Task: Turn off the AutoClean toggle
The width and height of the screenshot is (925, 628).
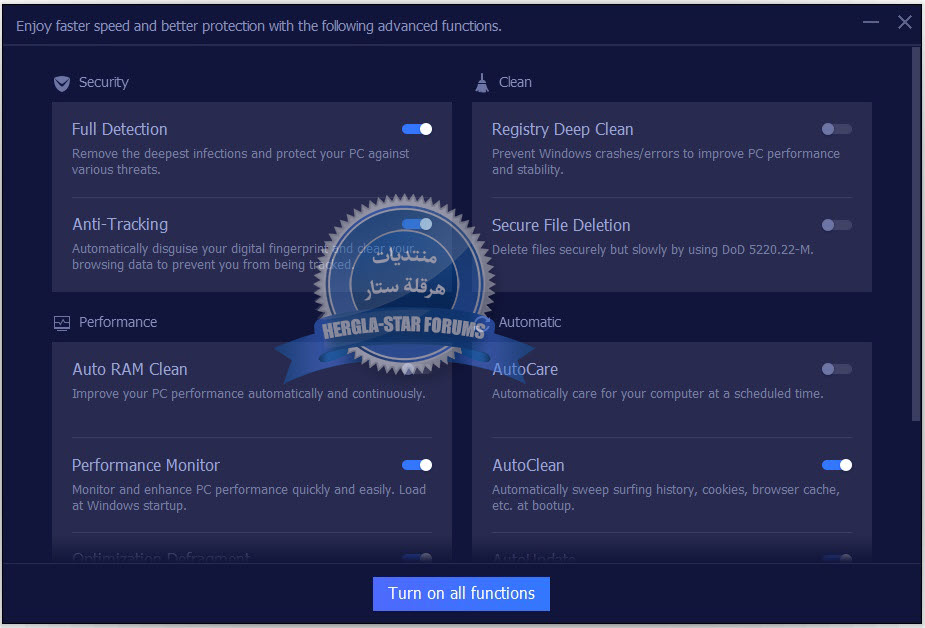Action: 837,465
